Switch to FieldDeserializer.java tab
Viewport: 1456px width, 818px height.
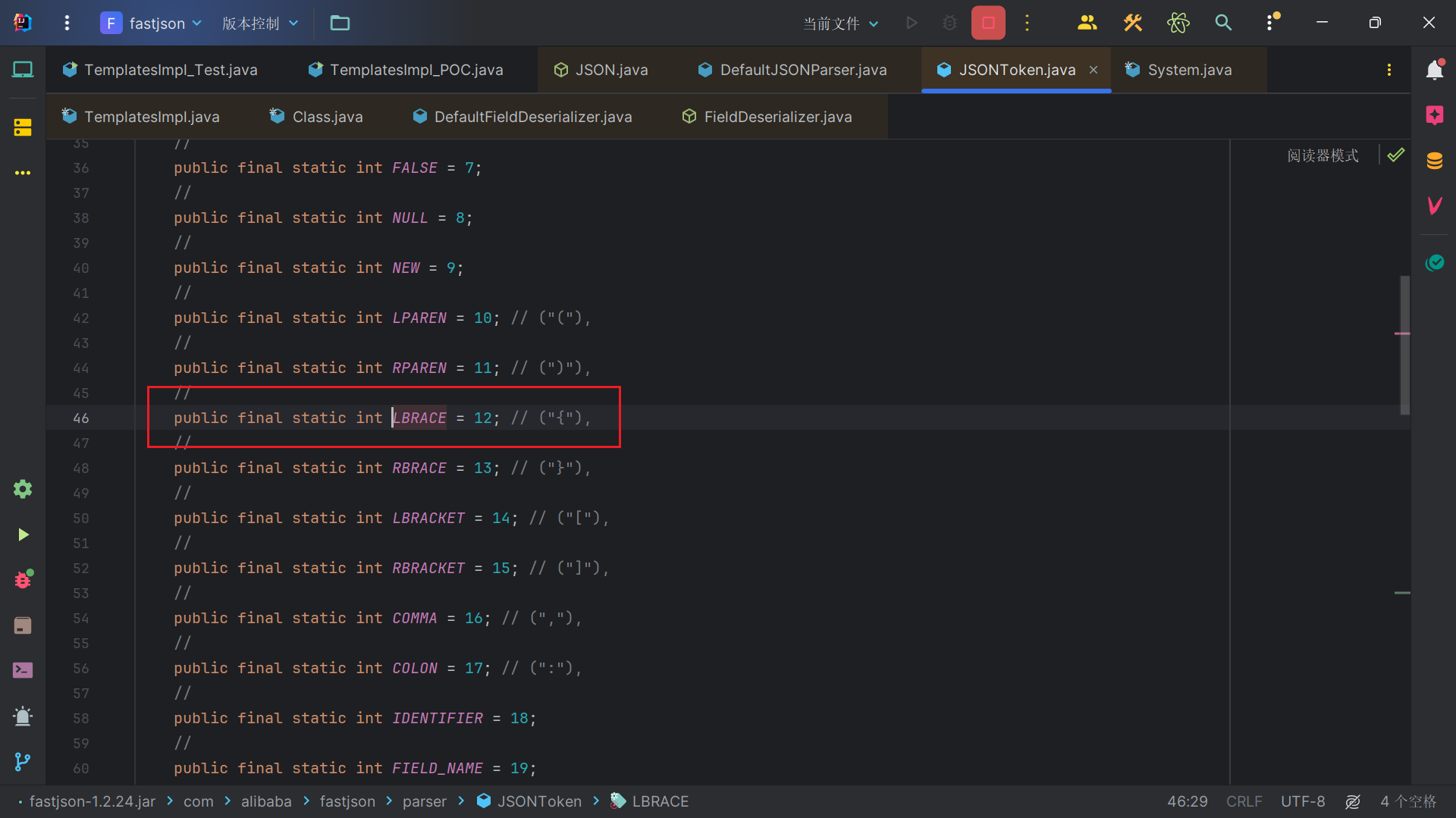pos(767,117)
